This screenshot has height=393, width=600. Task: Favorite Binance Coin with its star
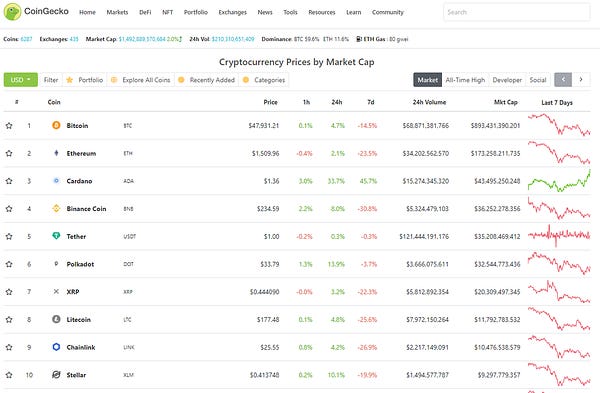click(x=9, y=209)
